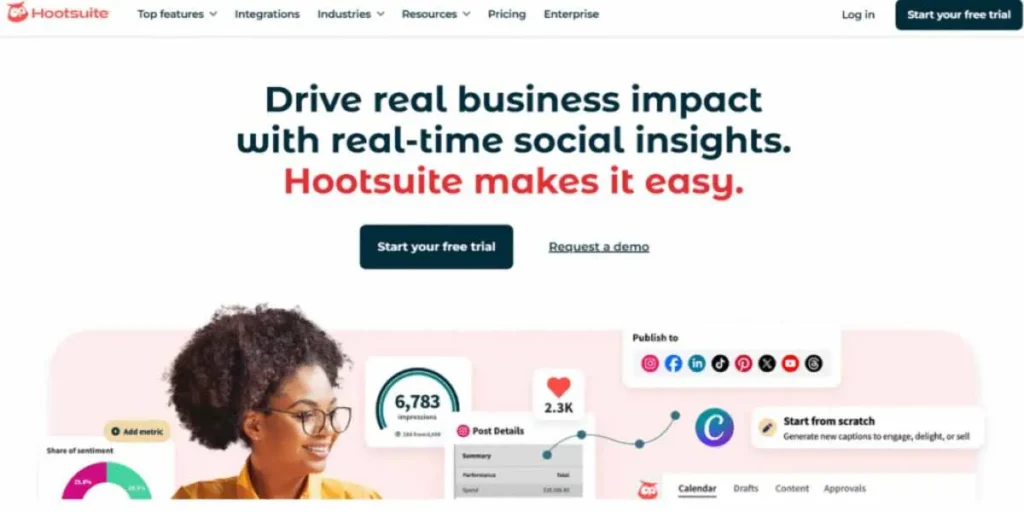Screen dimensions: 1024x512
Task: Open the Industries dropdown menu
Action: [351, 14]
